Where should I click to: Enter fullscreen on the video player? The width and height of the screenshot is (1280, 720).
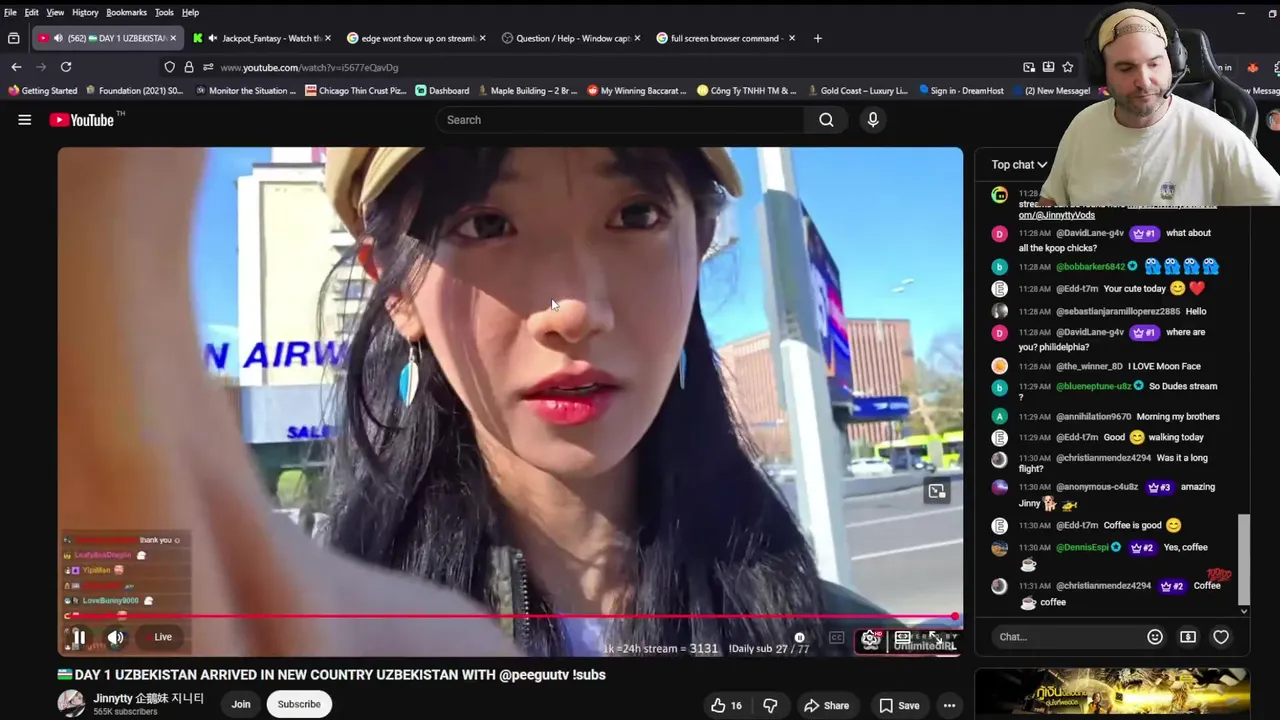(x=936, y=637)
